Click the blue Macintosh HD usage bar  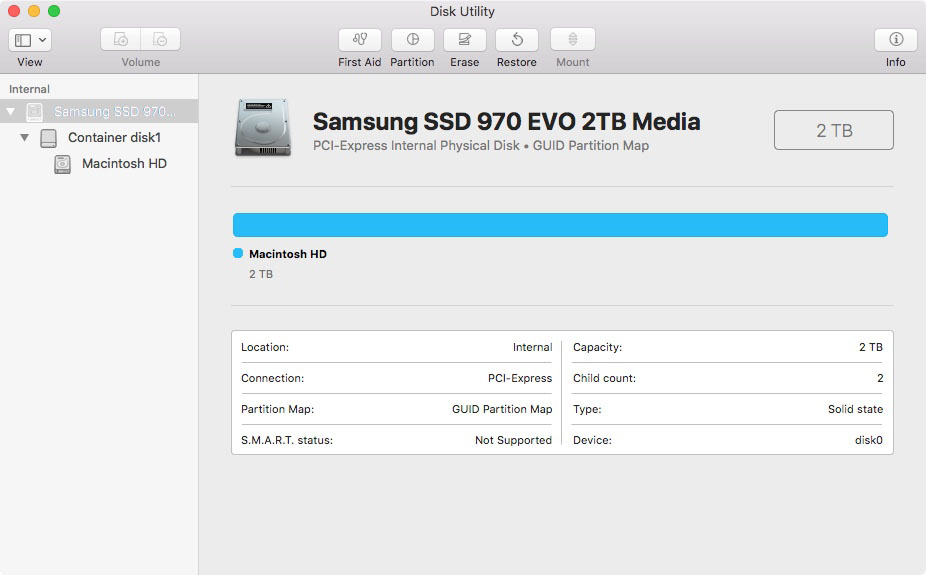(x=560, y=225)
